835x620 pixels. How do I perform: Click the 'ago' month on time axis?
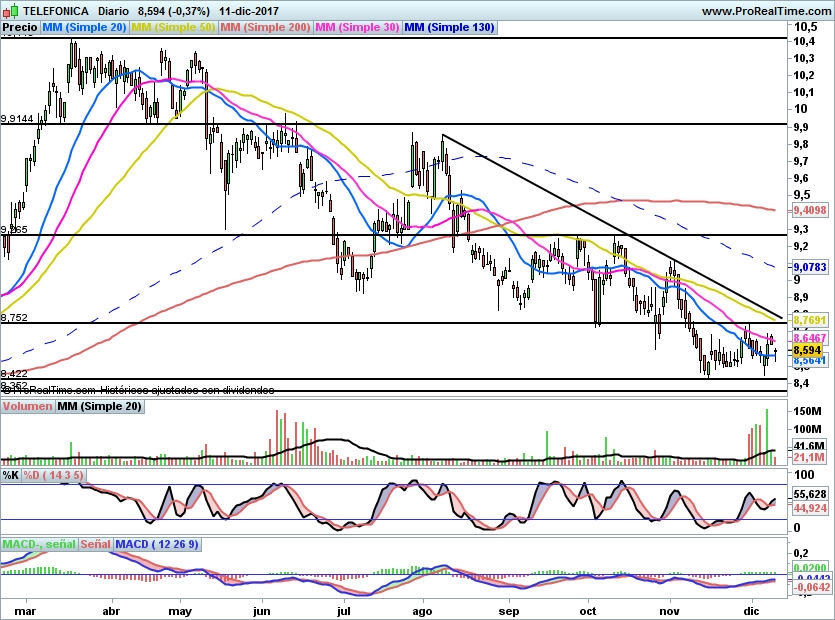tap(422, 612)
